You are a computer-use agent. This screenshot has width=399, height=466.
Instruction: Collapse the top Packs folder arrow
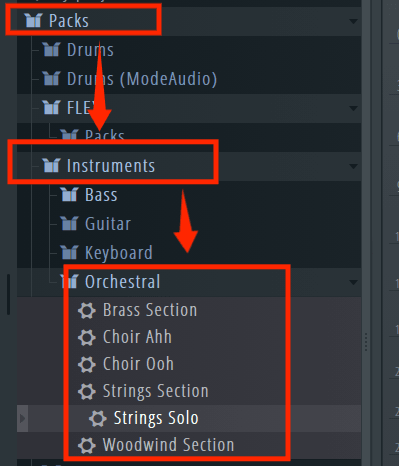[x=353, y=22]
